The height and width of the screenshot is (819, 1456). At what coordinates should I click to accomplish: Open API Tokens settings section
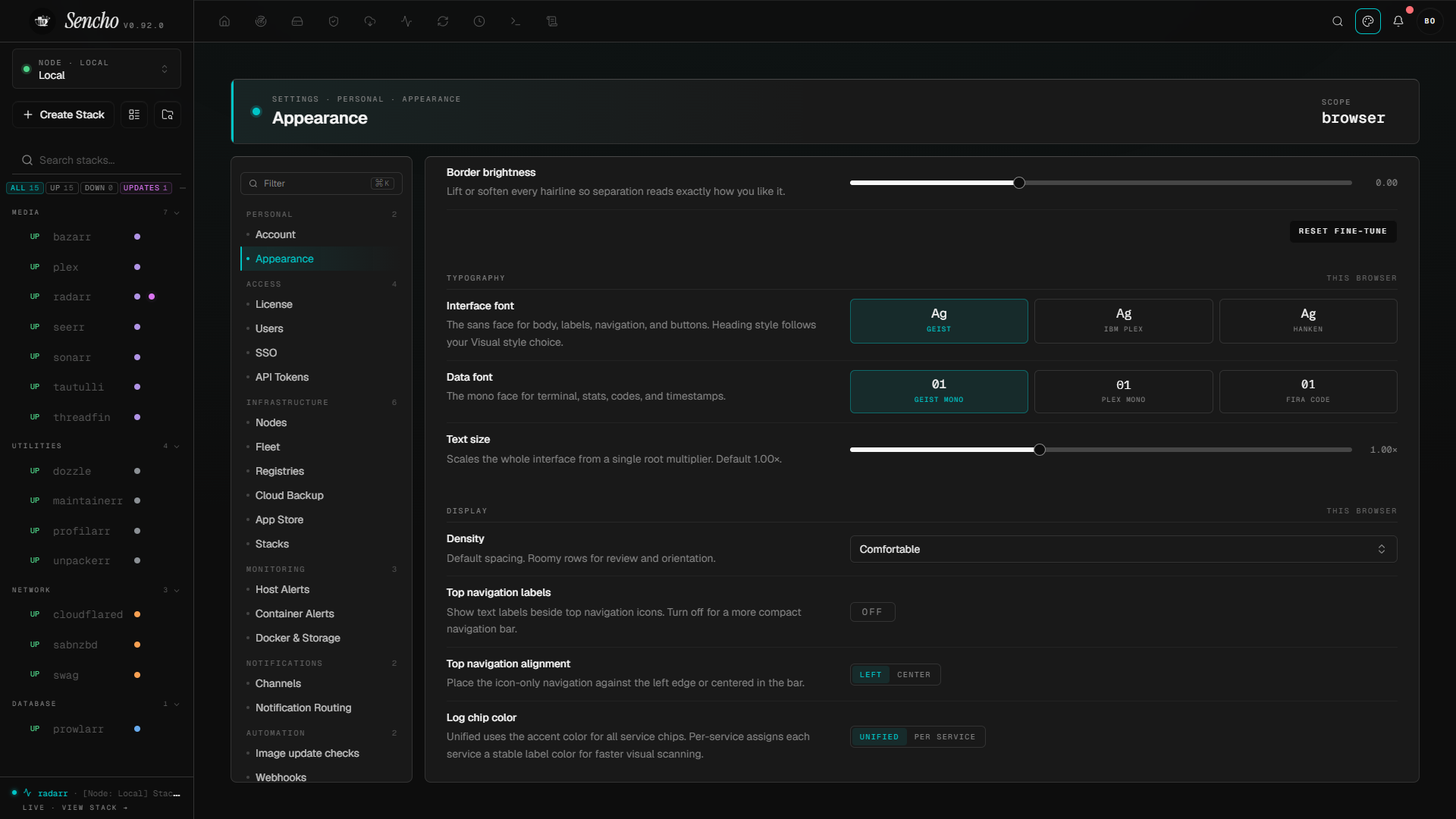tap(282, 378)
